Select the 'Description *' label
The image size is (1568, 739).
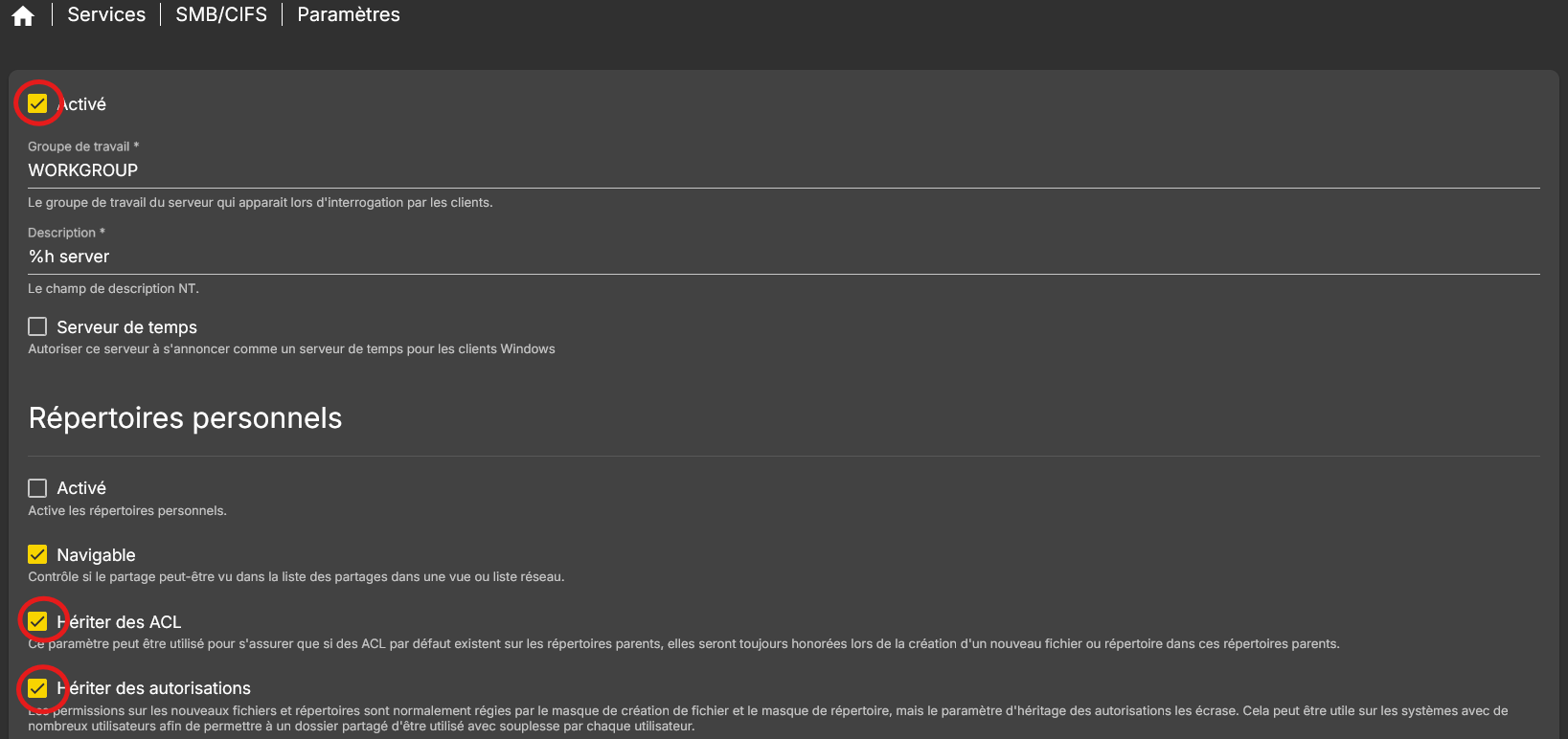coord(66,233)
